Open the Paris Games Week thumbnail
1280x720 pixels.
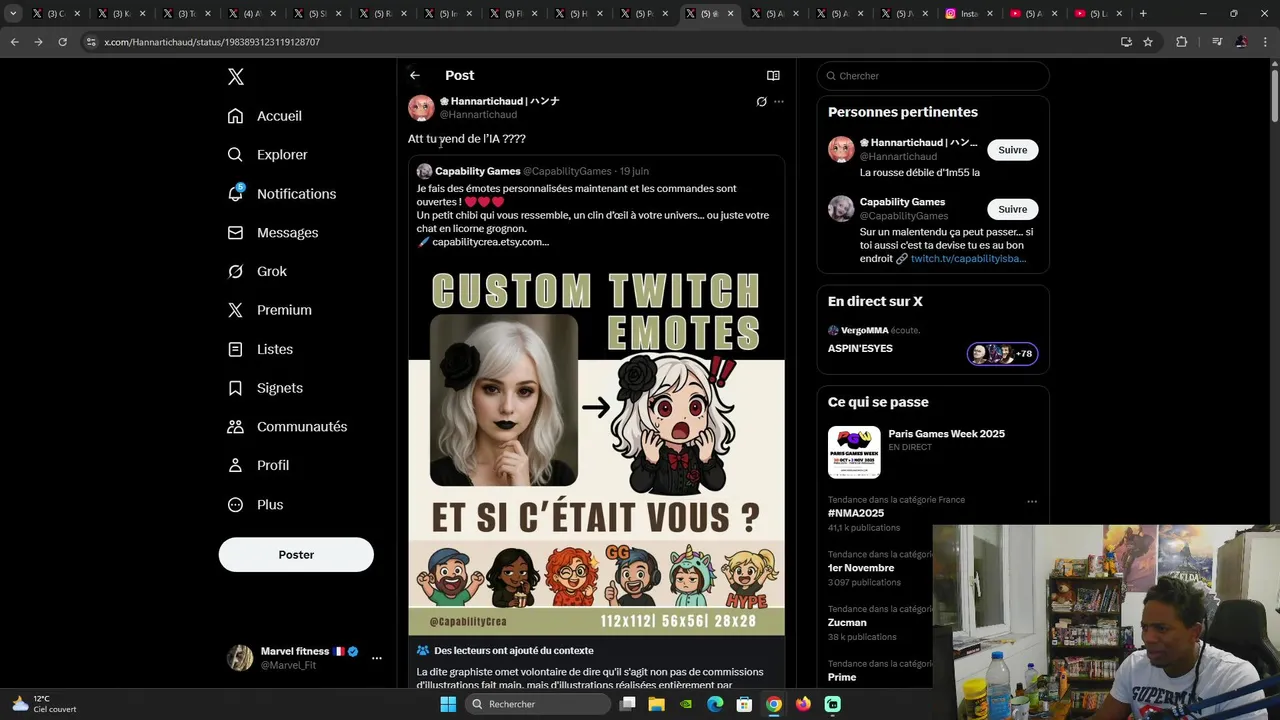point(854,452)
